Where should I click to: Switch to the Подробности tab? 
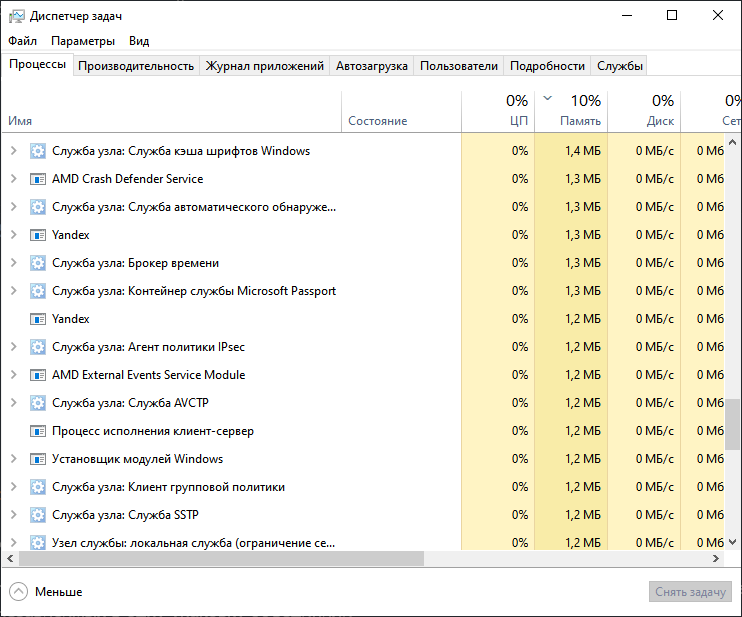(x=547, y=66)
